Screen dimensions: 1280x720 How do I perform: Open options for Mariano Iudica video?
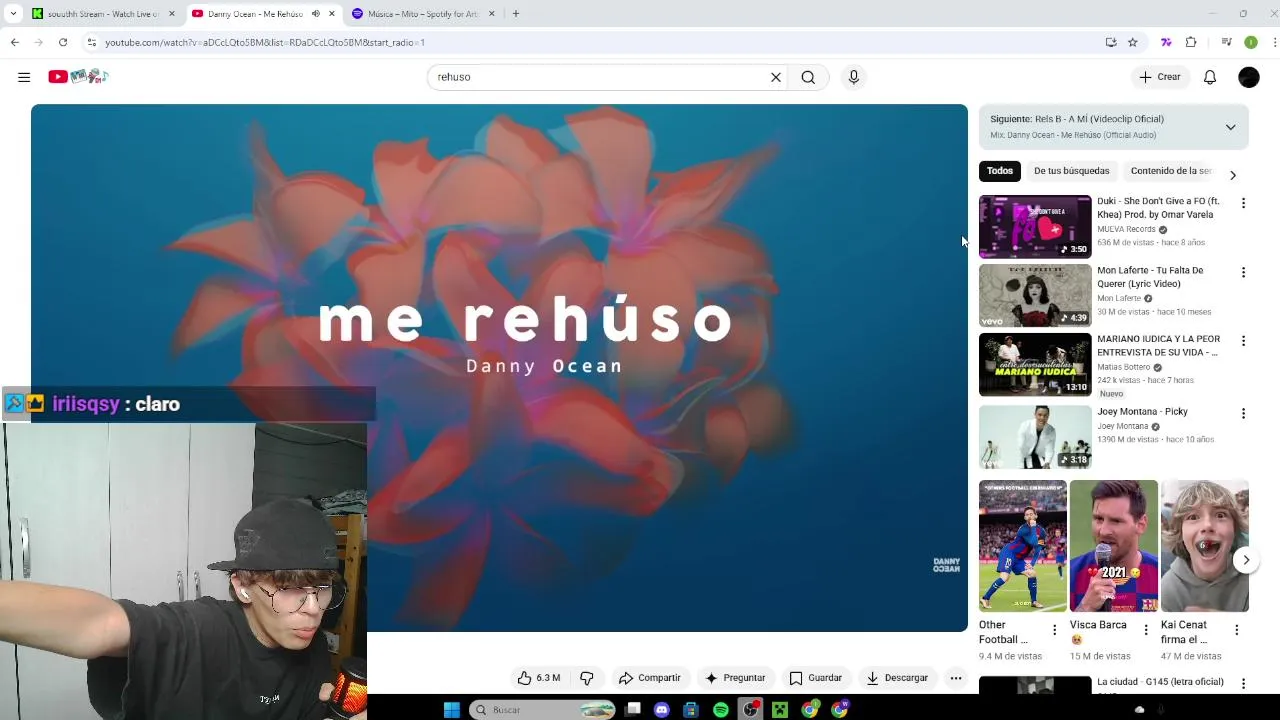point(1243,341)
